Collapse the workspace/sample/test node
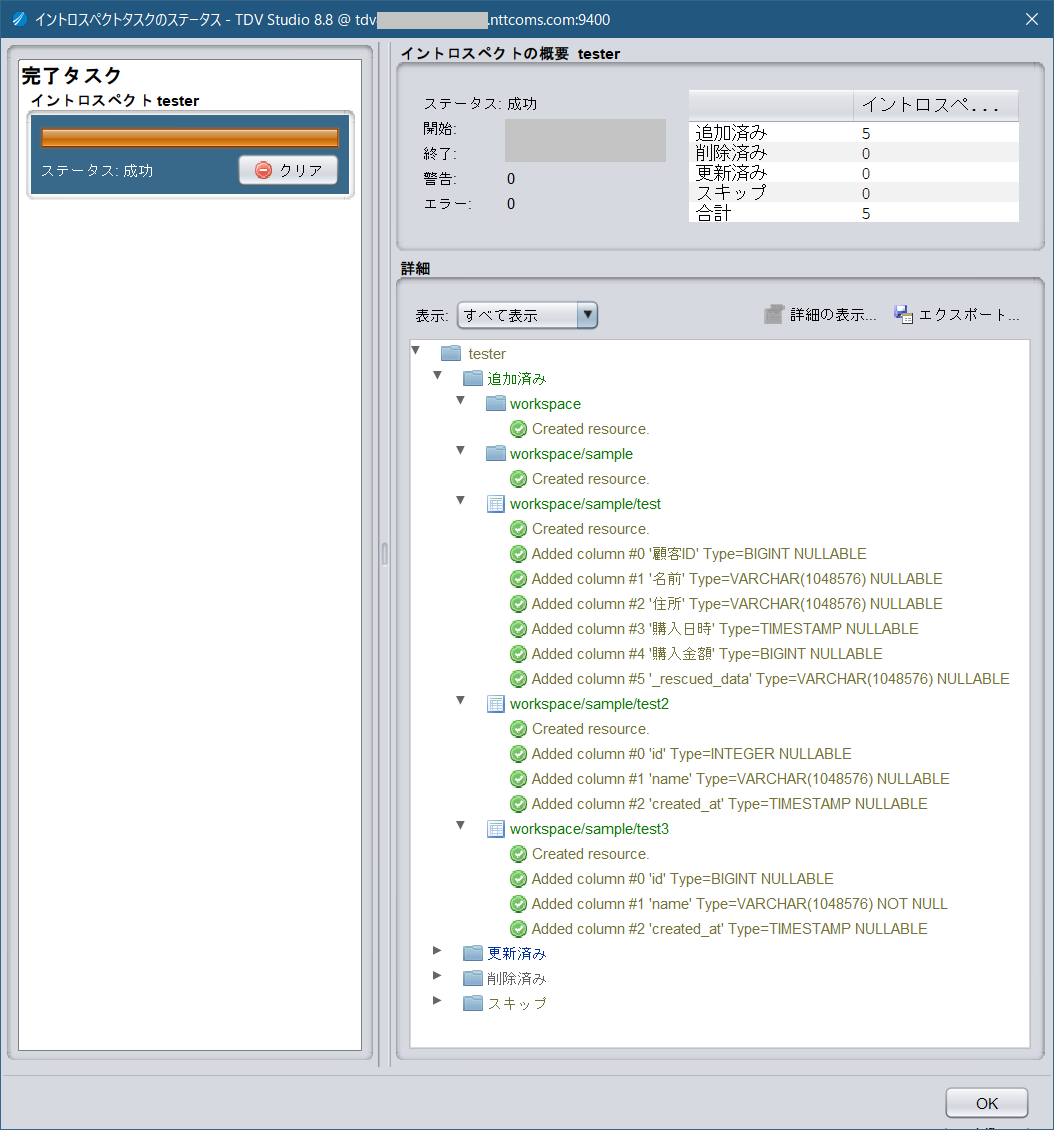This screenshot has height=1130, width=1054. click(x=460, y=501)
